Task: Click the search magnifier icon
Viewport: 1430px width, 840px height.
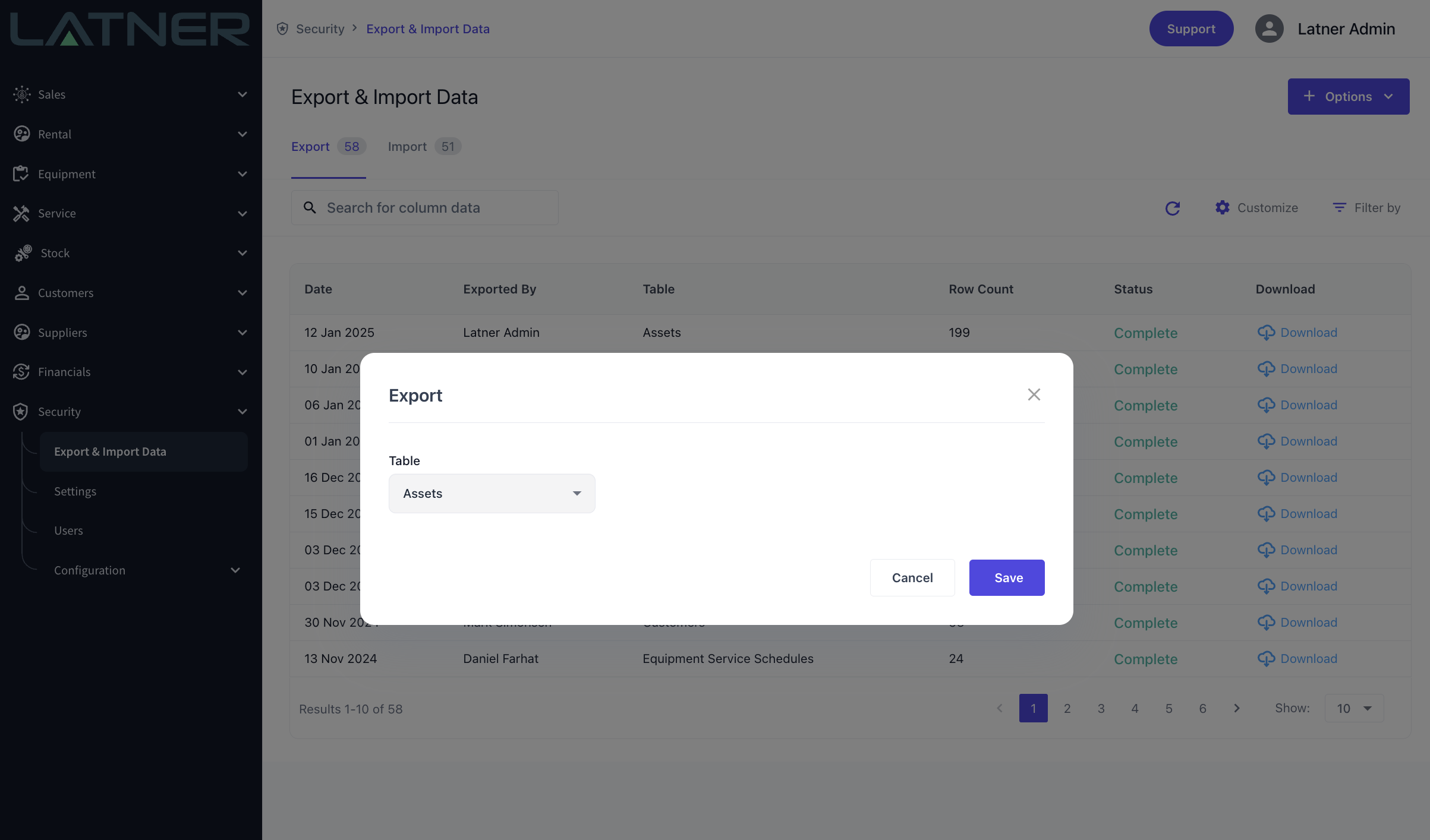Action: coord(310,207)
